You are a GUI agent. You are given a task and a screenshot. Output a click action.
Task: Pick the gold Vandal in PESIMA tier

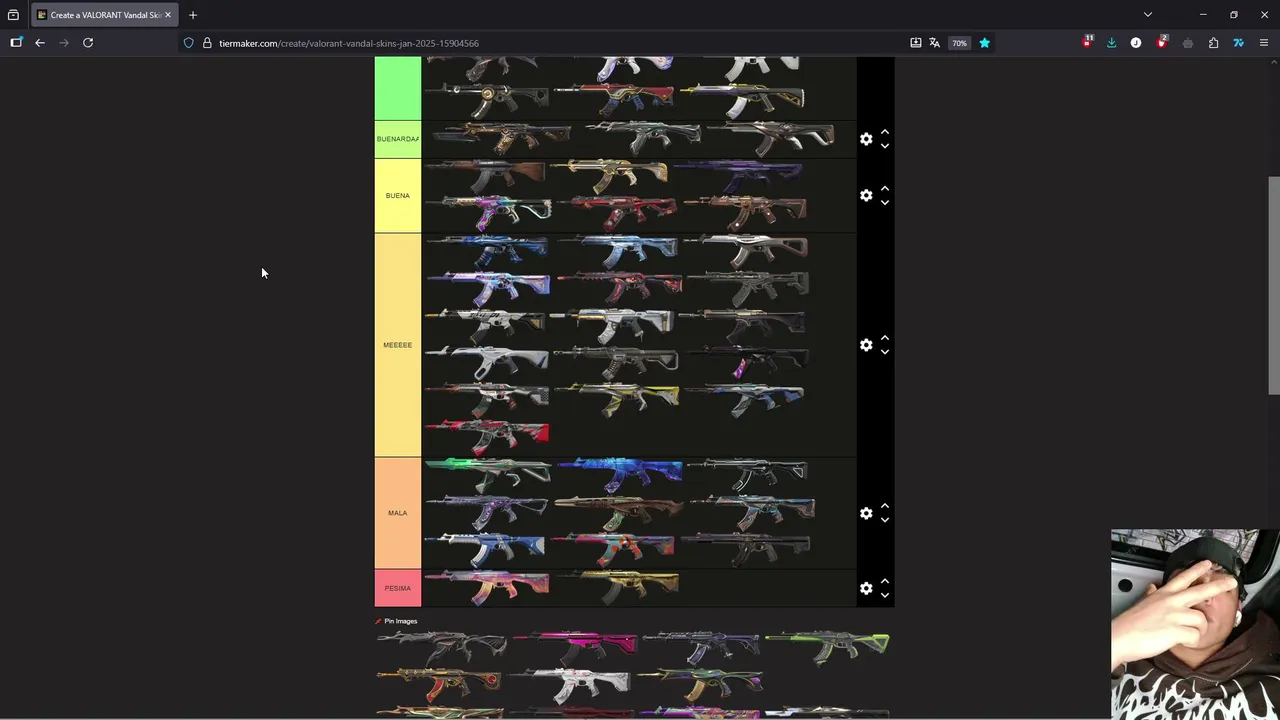pos(617,588)
